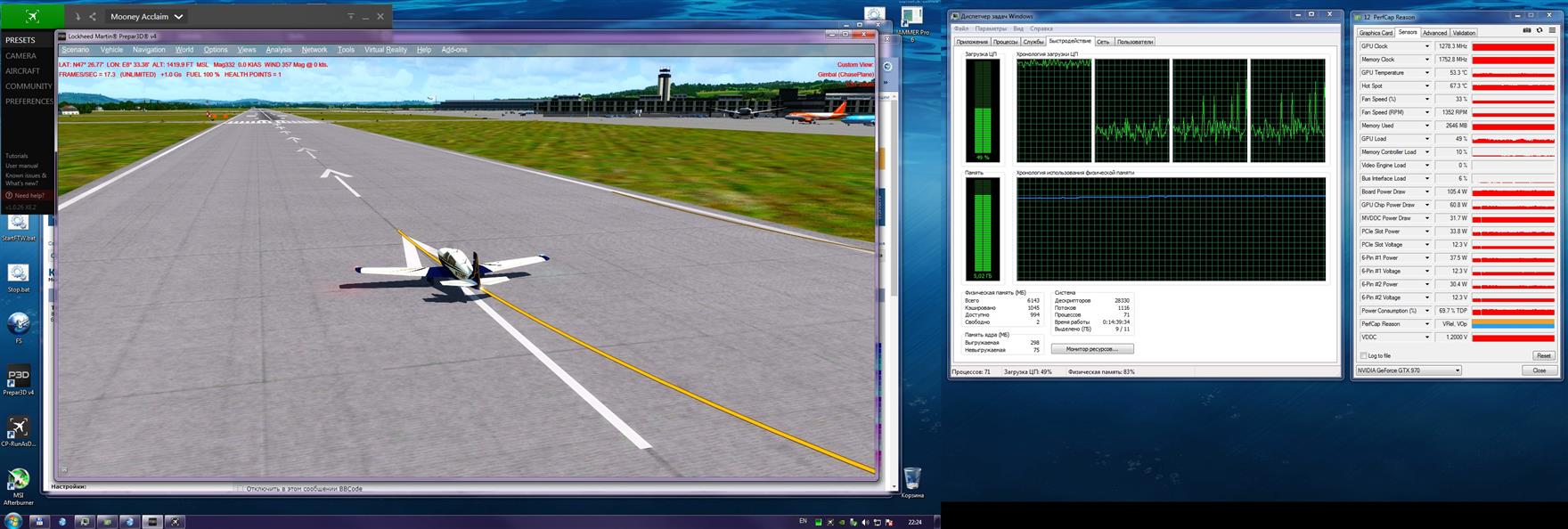Click the GPU-Z refresh icon
Screen dimensions: 1568x529
[x=1539, y=30]
